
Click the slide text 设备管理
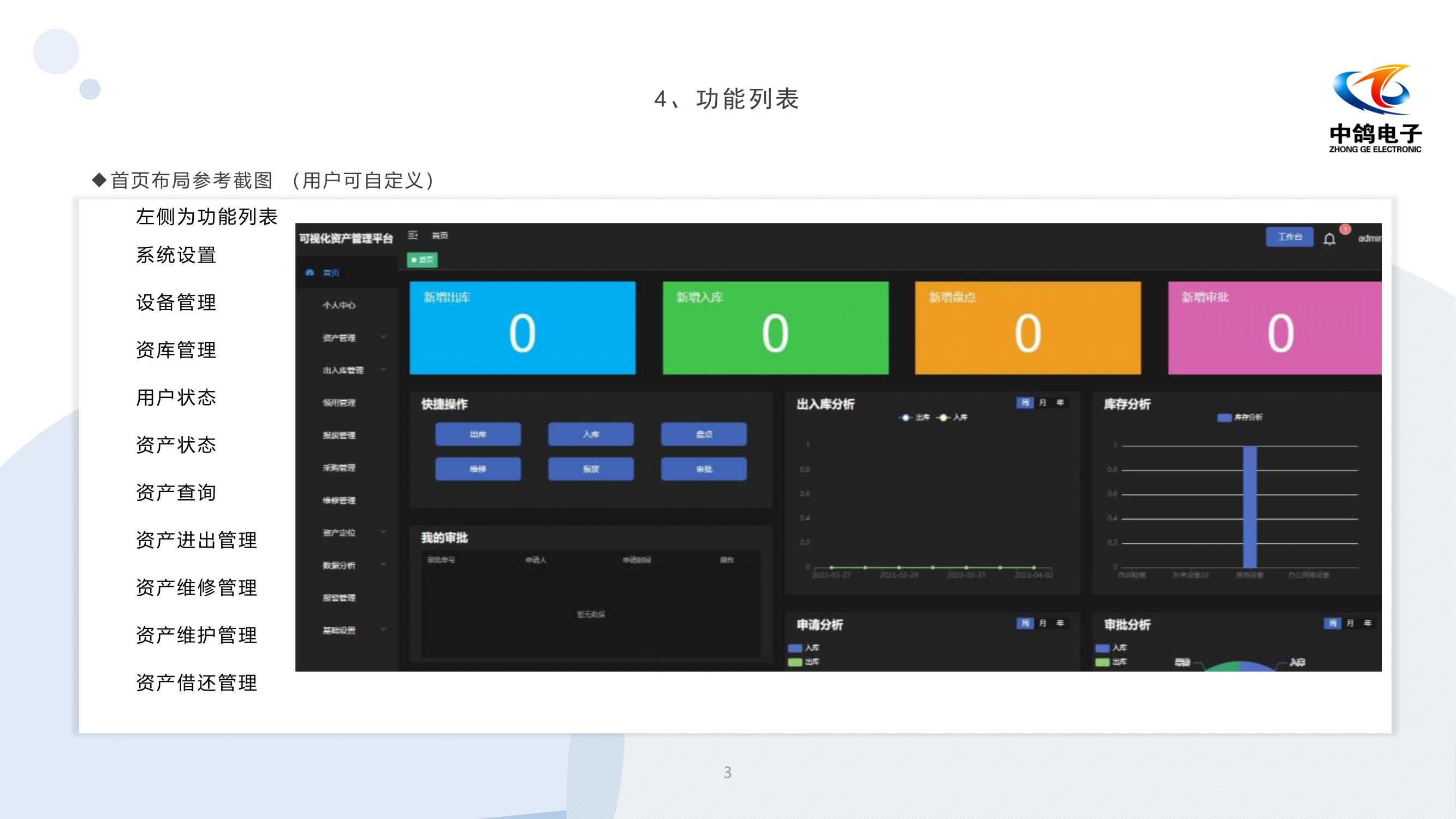pos(176,302)
